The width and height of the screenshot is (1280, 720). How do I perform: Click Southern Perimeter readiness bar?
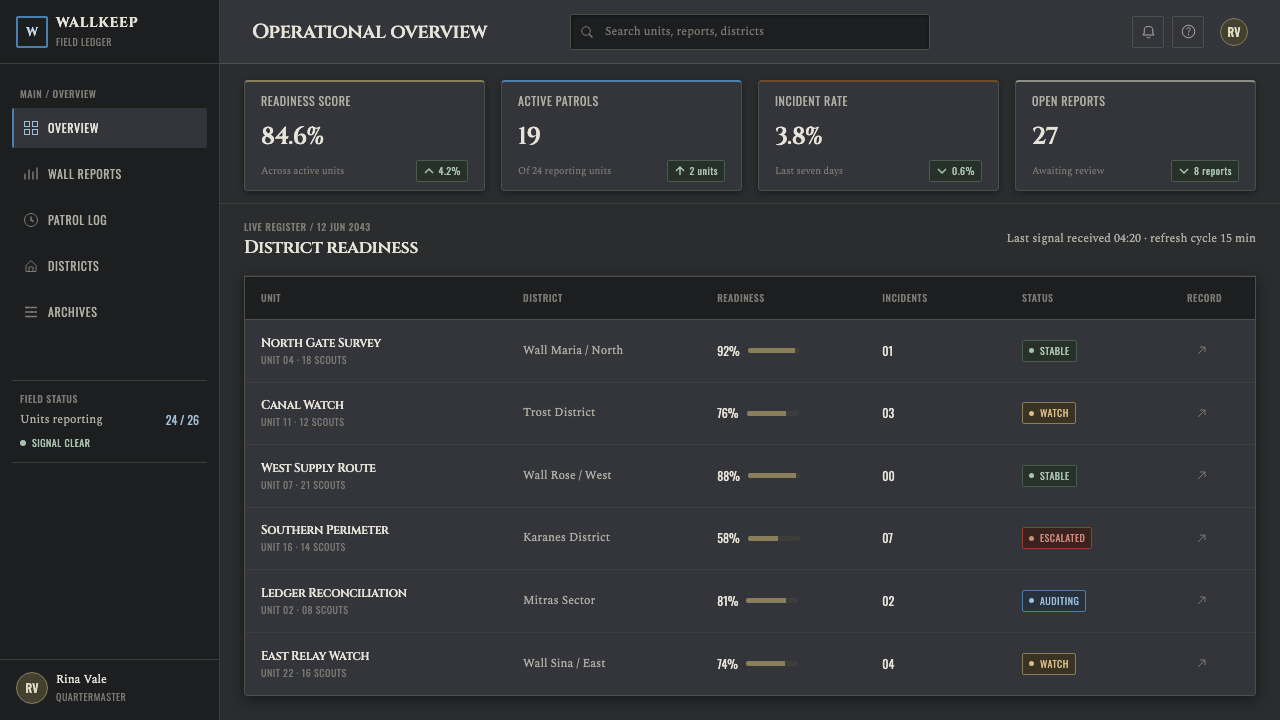tap(774, 538)
